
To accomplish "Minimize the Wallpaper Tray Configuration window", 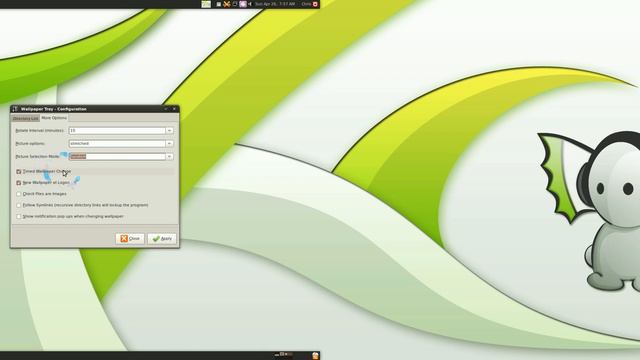I will (x=166, y=109).
